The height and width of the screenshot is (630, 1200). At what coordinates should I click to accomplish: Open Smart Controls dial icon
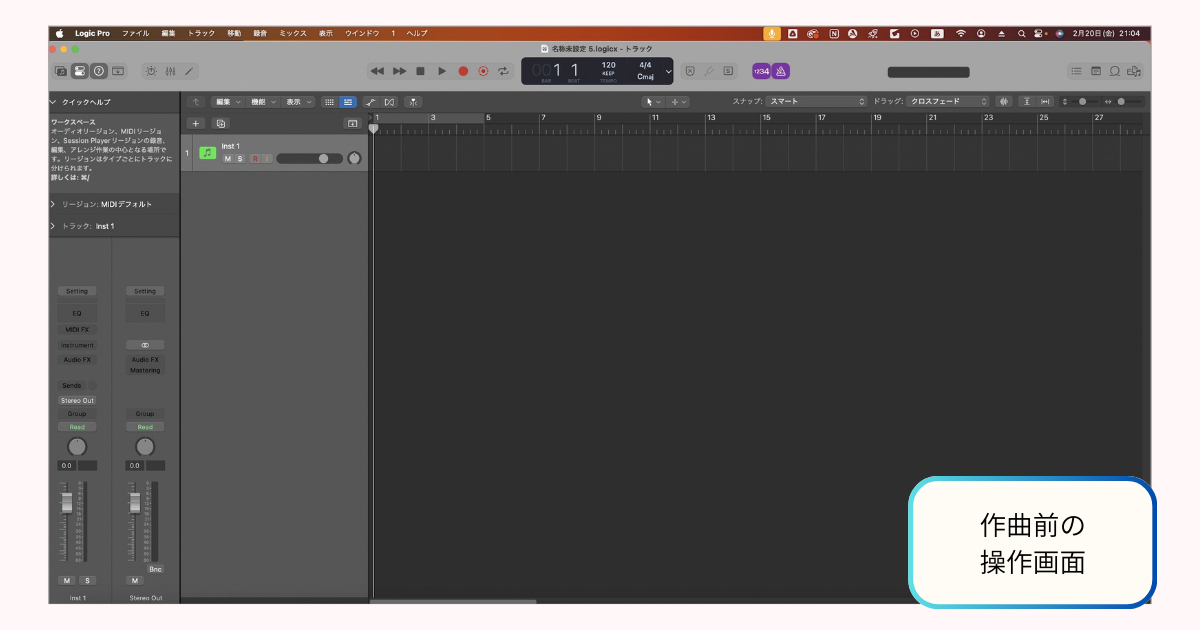pos(151,71)
